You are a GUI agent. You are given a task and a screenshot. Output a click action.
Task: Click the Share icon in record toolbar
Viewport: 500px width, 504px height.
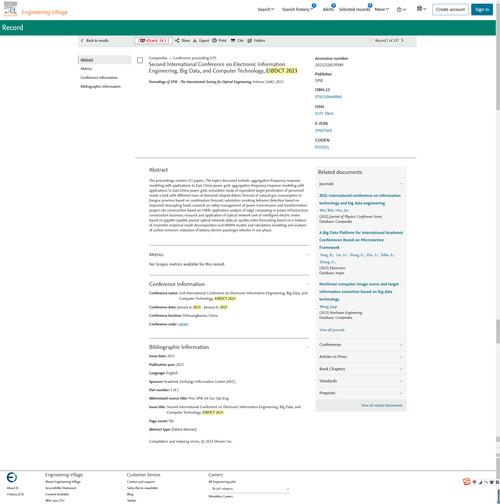click(x=177, y=40)
